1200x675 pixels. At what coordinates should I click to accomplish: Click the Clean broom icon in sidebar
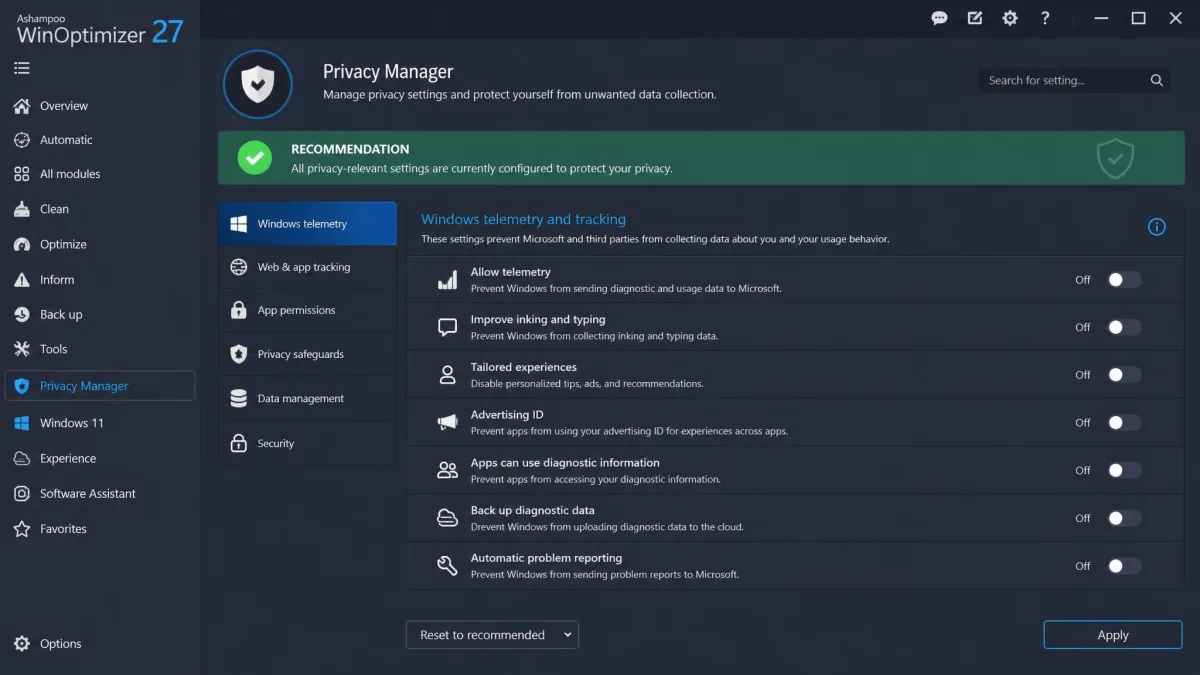(22, 209)
